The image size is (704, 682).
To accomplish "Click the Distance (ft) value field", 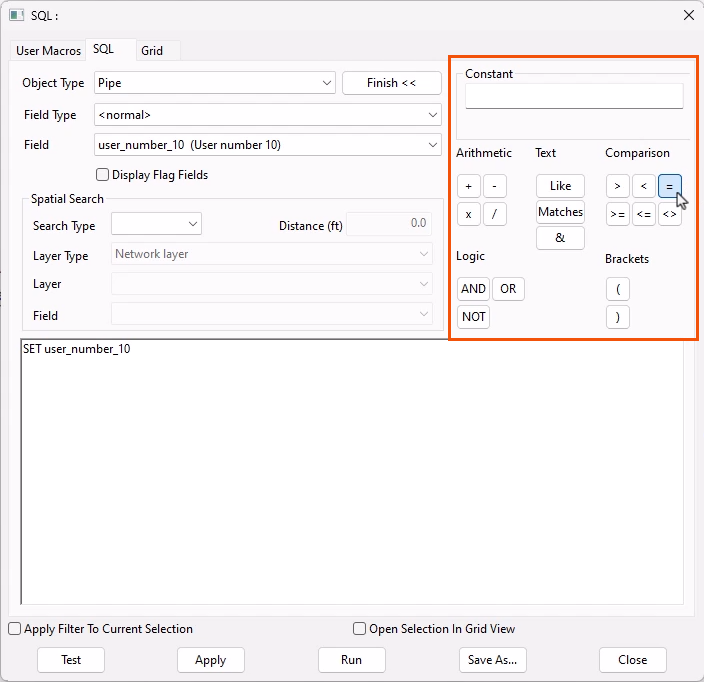I will pos(389,224).
